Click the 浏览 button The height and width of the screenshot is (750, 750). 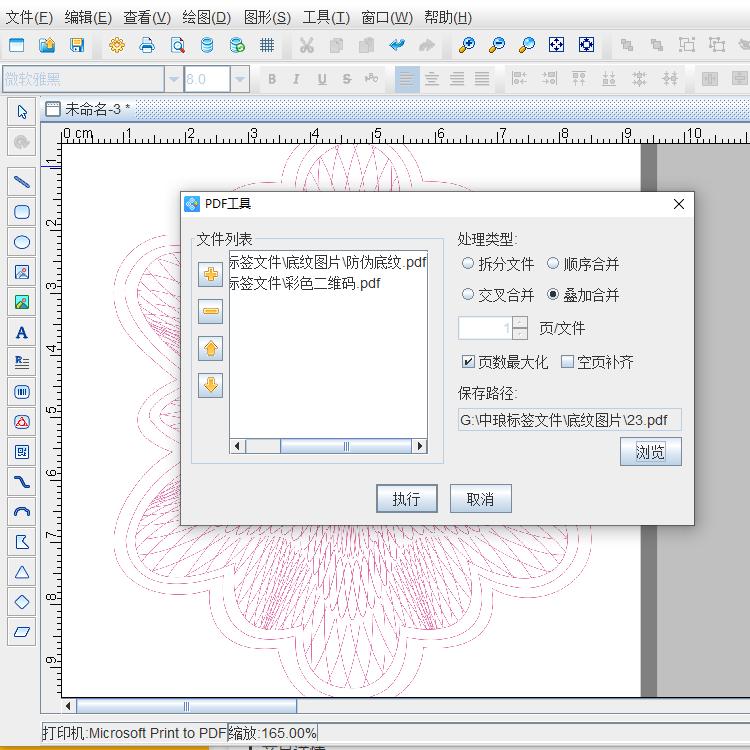[x=650, y=452]
